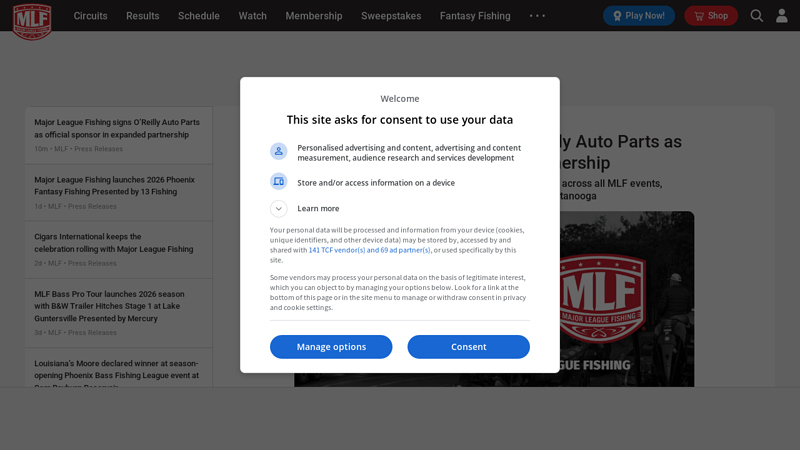Open the Shop button
The height and width of the screenshot is (450, 800).
(711, 16)
